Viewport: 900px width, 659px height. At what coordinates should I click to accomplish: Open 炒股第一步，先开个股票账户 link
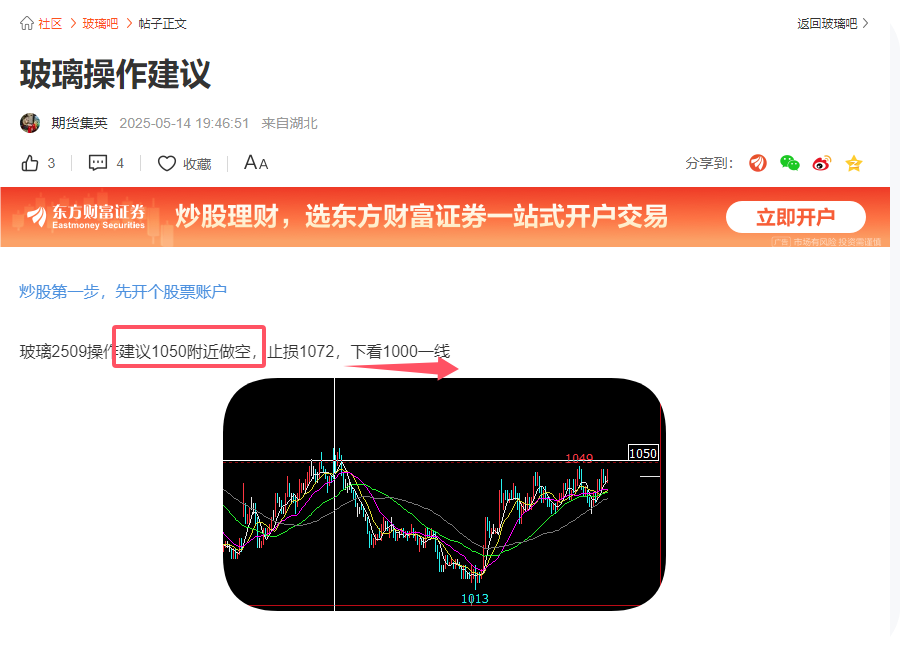click(x=123, y=292)
